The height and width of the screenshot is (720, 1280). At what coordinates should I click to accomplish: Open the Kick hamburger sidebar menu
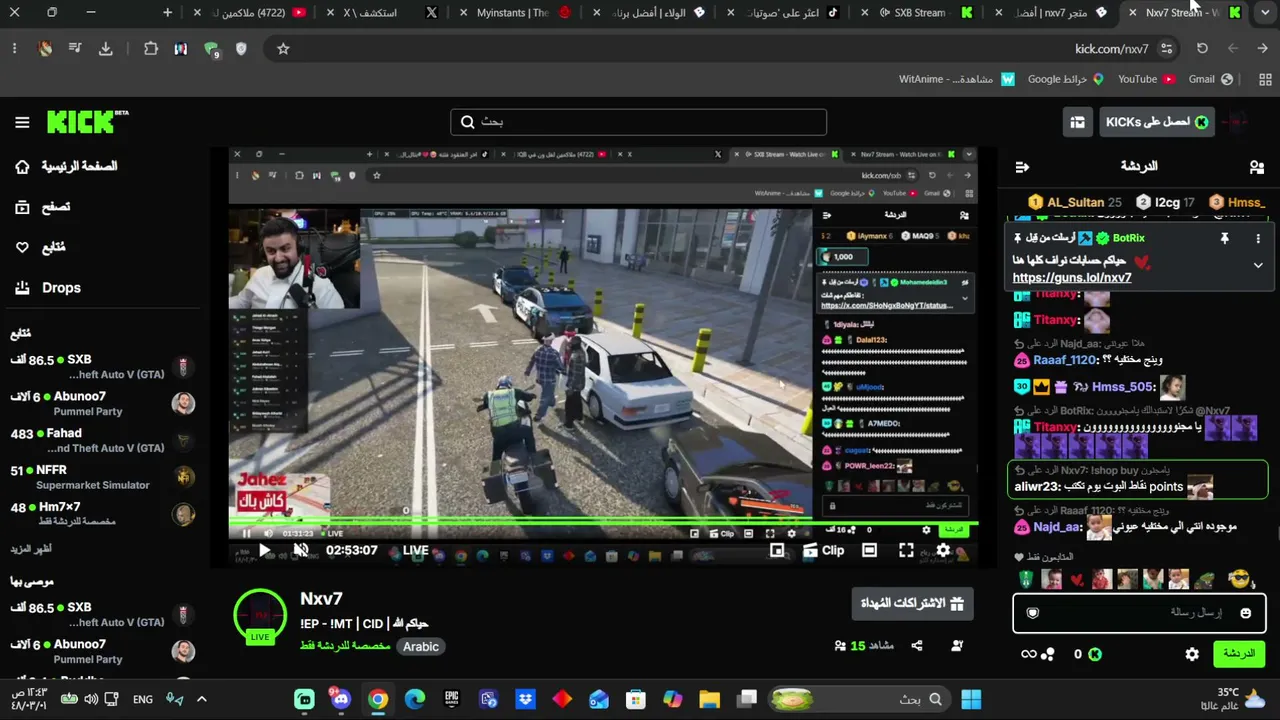pos(22,122)
